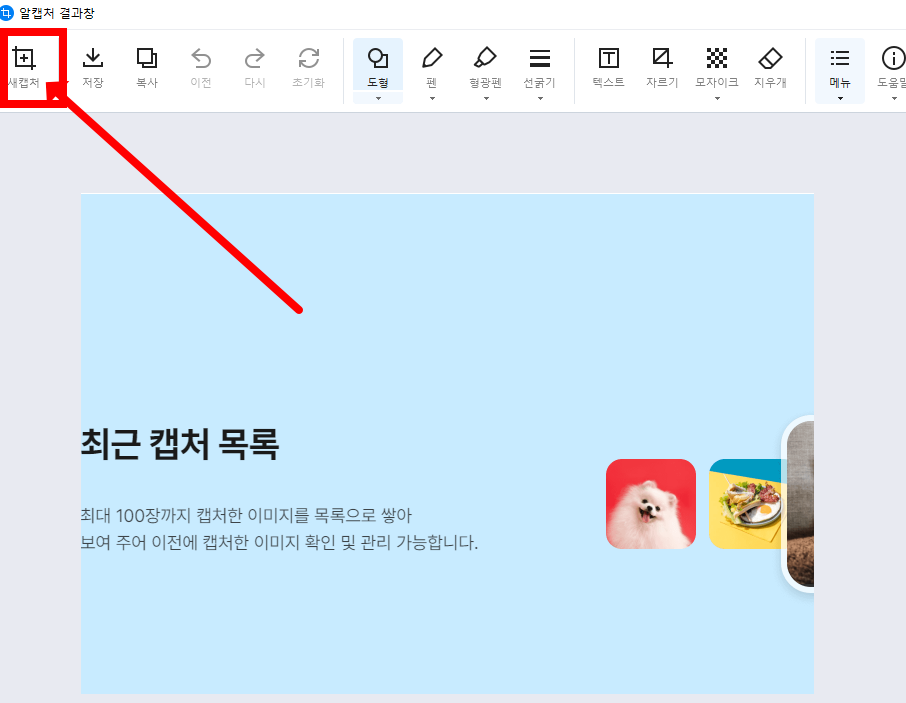This screenshot has width=906, height=703.
Task: Open the 선굵기 line thickness selector
Action: 540,60
